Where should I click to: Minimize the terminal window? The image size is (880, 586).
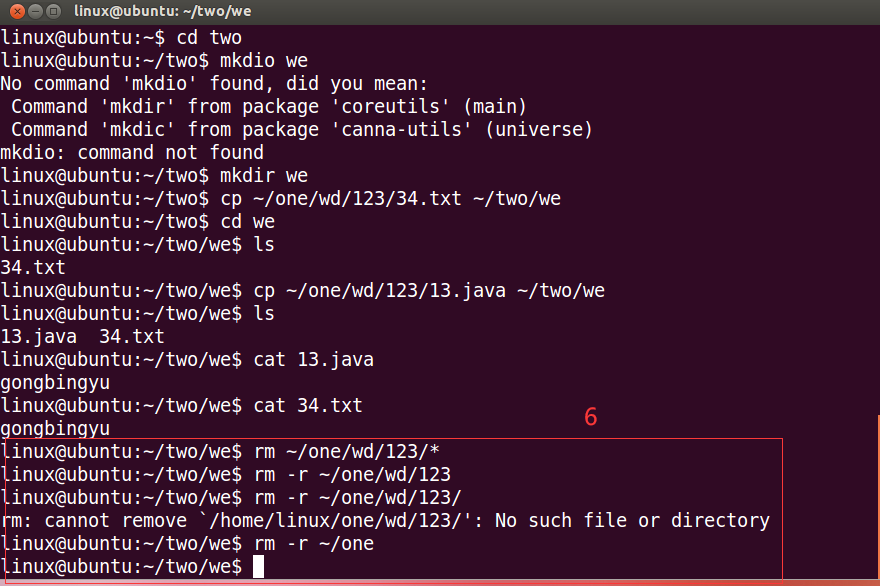33,11
